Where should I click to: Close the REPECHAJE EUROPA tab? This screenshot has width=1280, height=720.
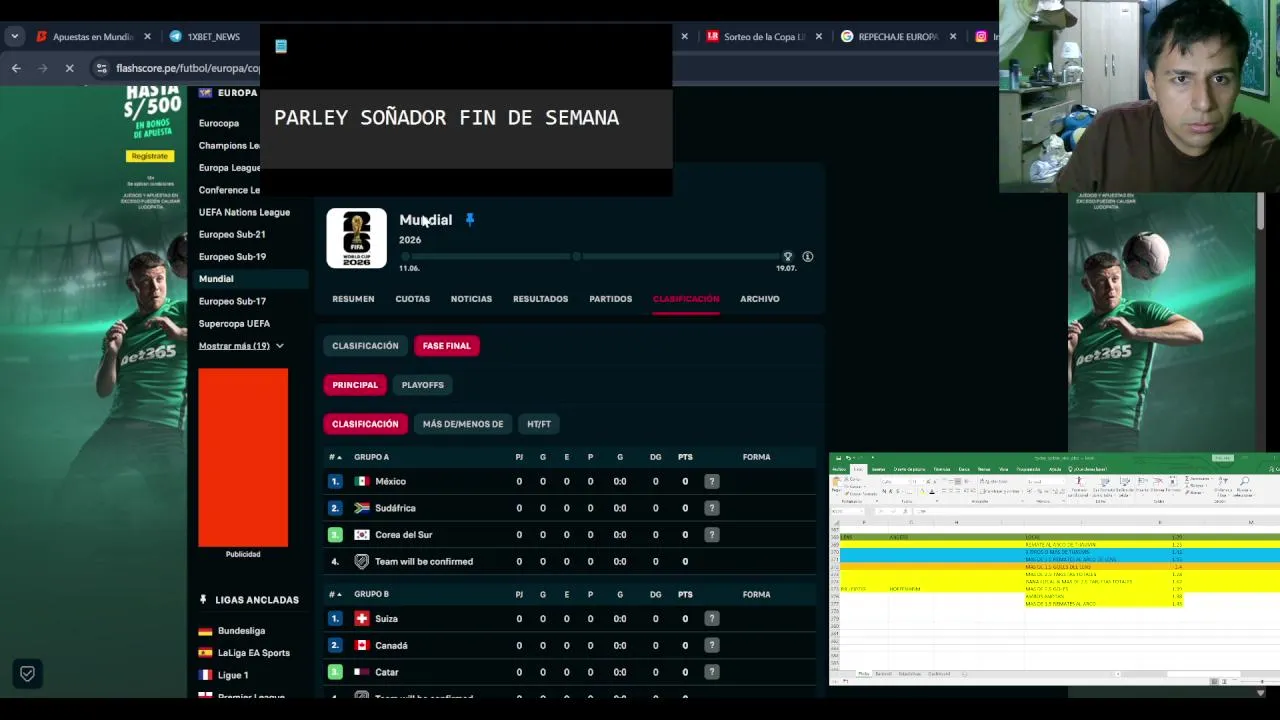(x=952, y=37)
